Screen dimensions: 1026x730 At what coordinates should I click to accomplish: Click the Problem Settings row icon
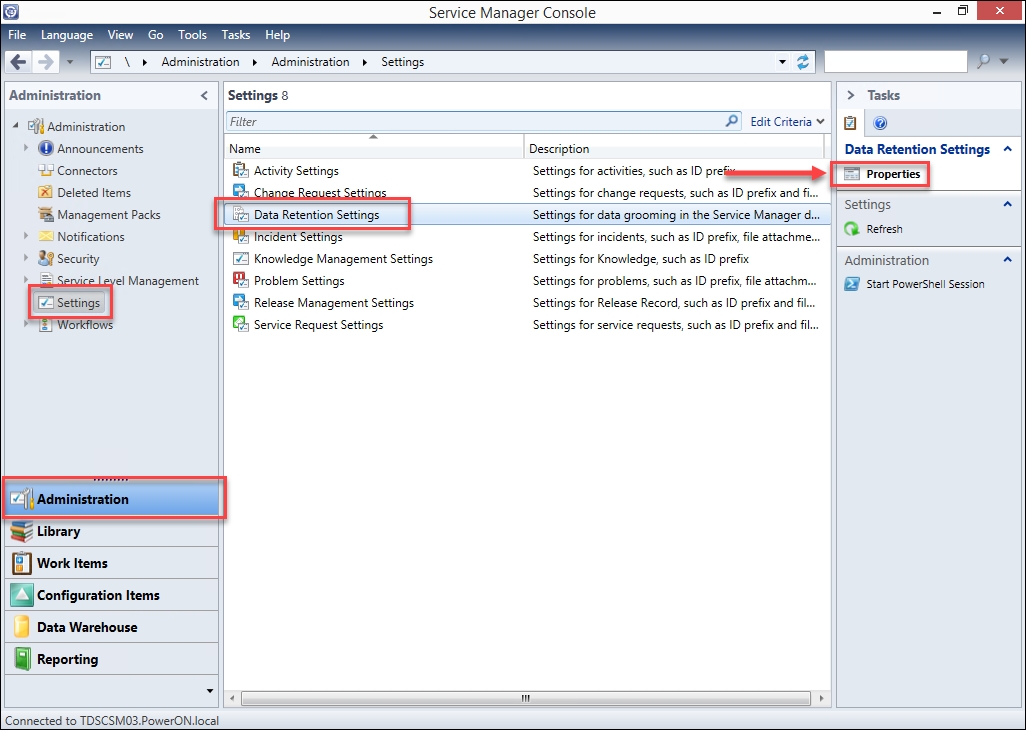tap(241, 281)
